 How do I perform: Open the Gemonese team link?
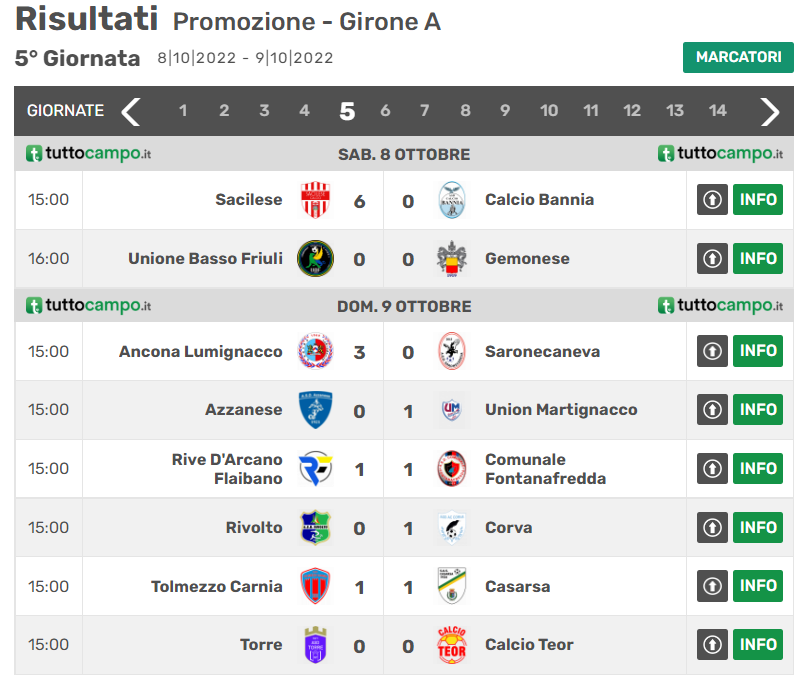pyautogui.click(x=527, y=258)
